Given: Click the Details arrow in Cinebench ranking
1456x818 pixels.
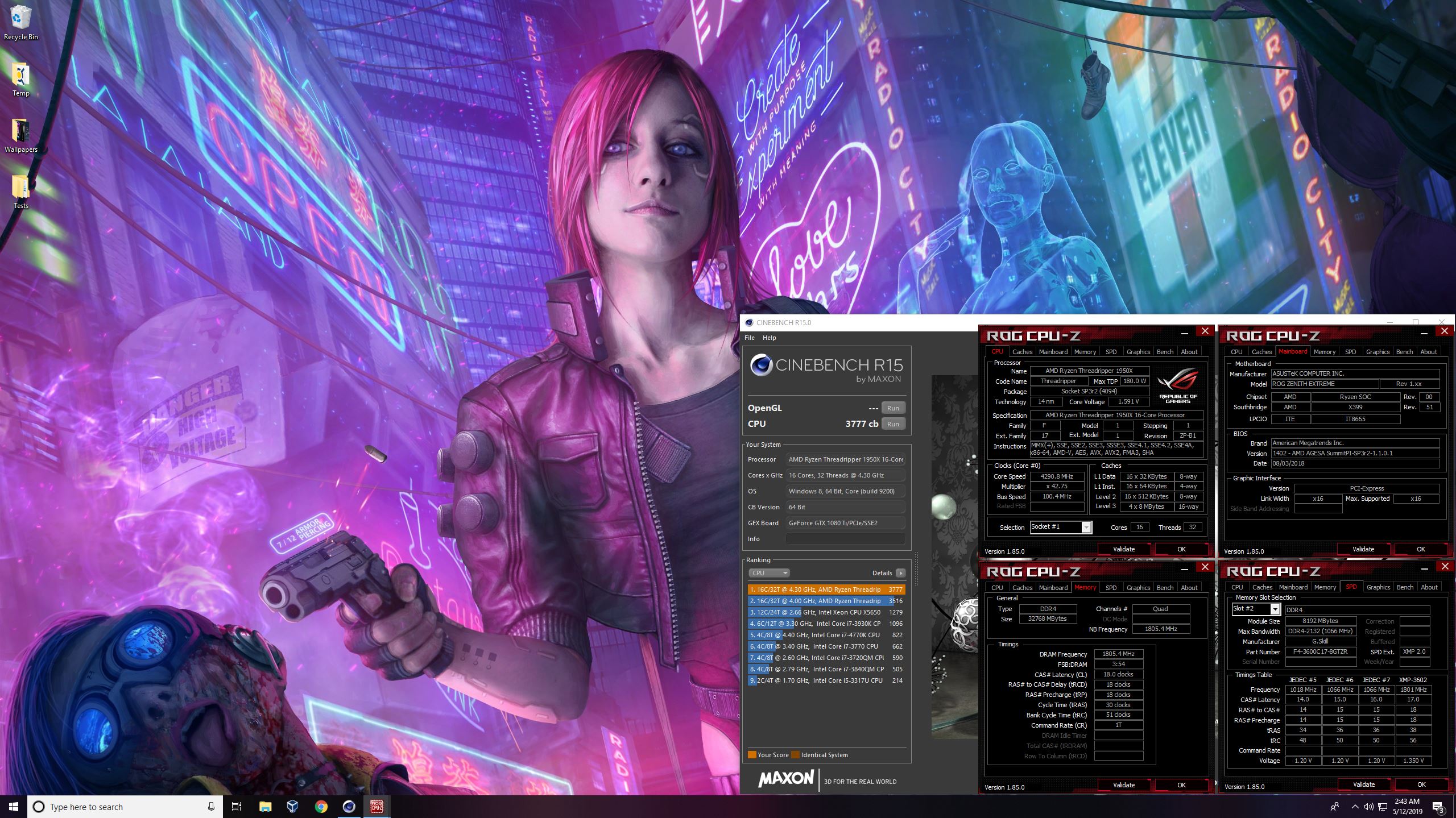Looking at the screenshot, I should tap(900, 573).
